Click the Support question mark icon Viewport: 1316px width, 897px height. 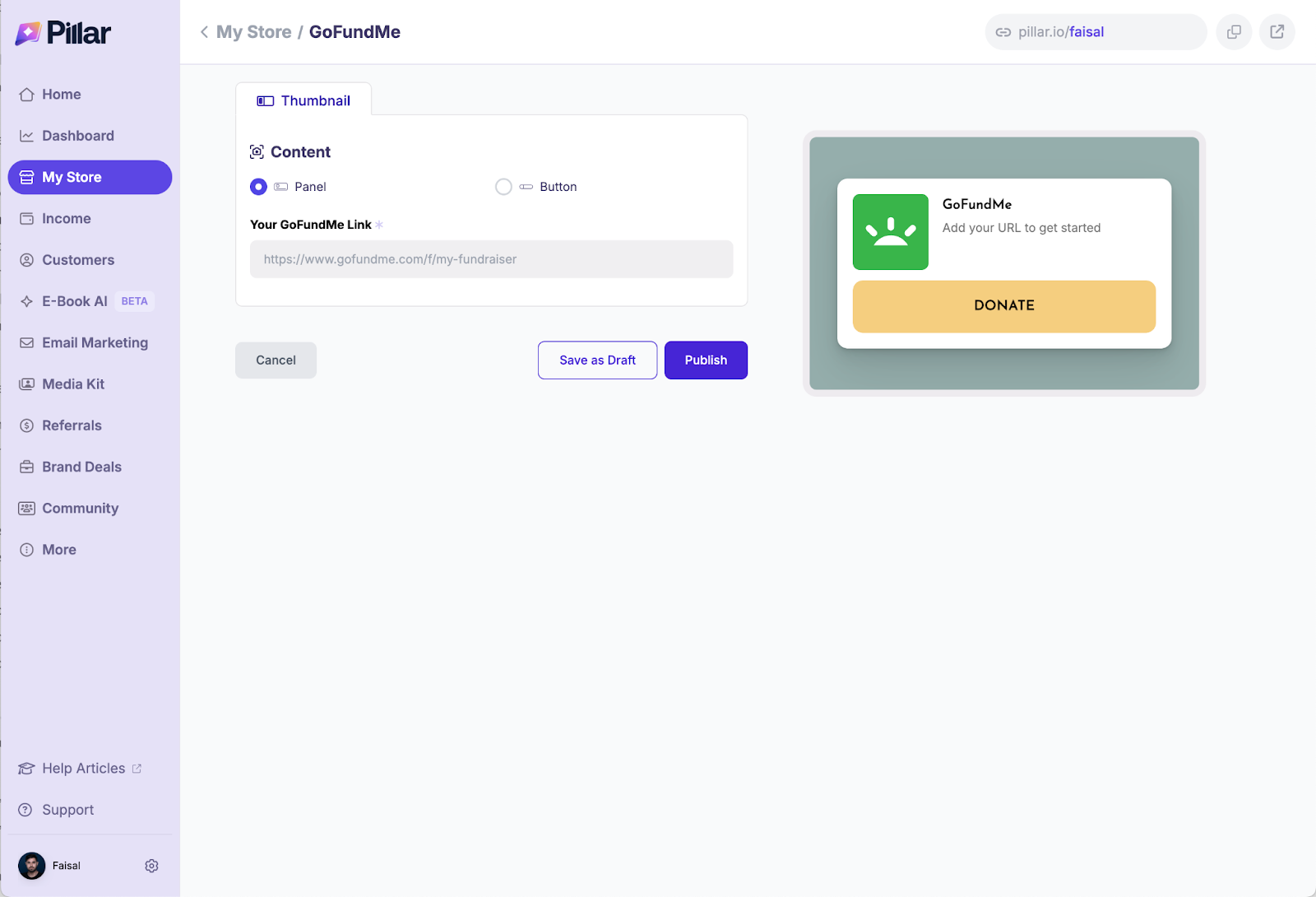[x=25, y=810]
